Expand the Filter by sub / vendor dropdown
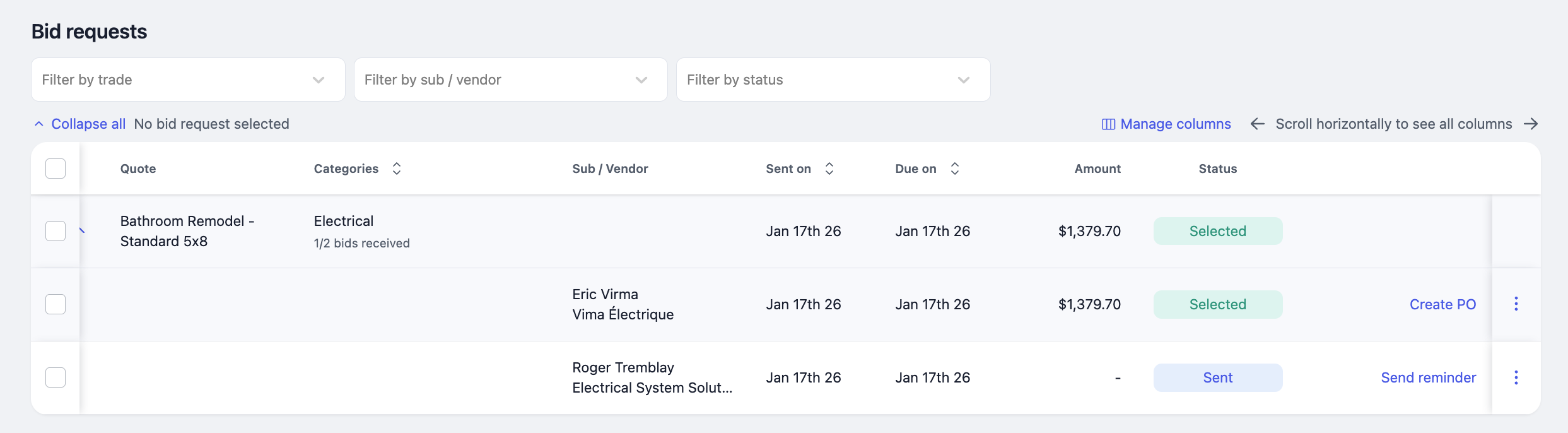 point(510,80)
